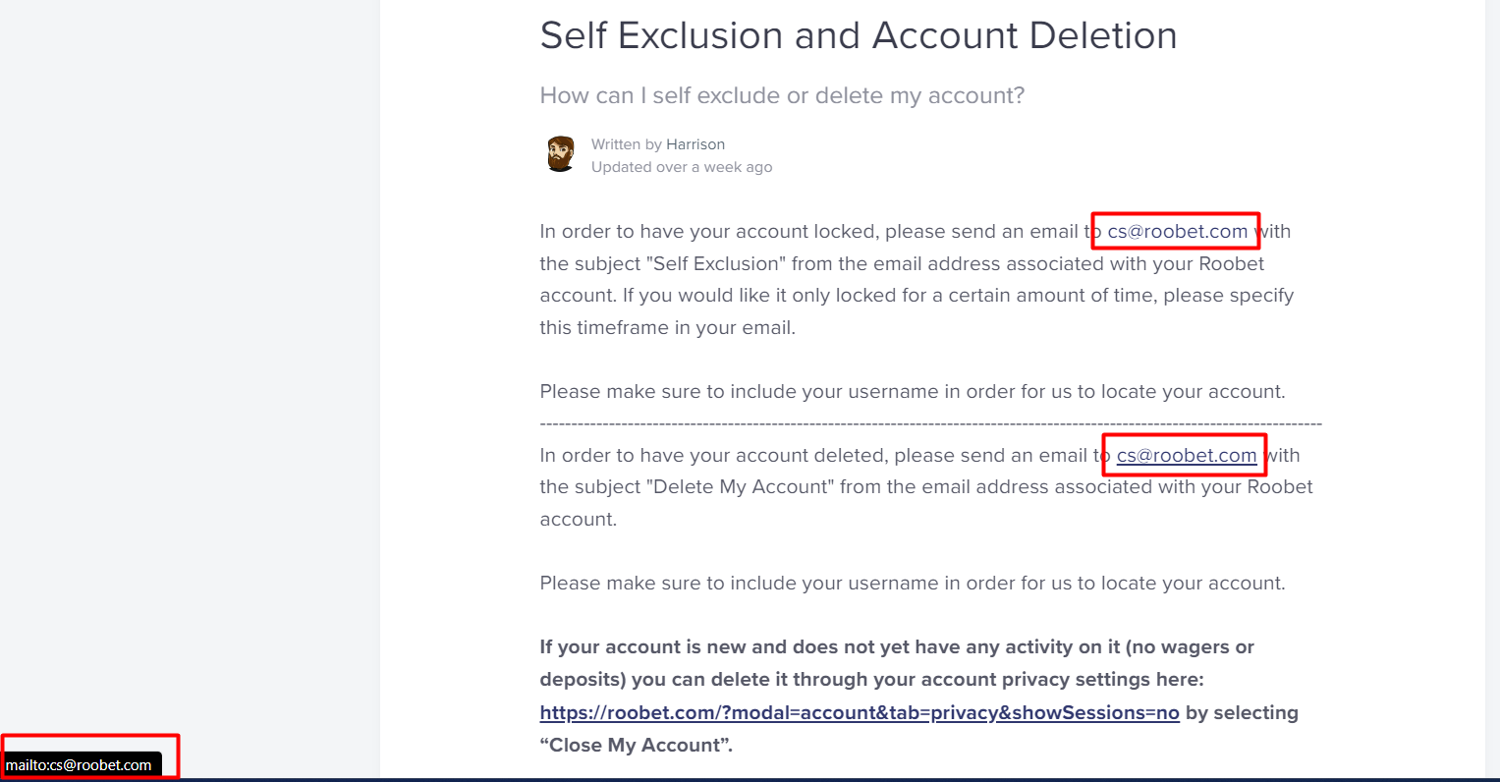Click the username reminder sentence below the dashed line
Viewport: 1500px width, 782px height.
tap(912, 583)
